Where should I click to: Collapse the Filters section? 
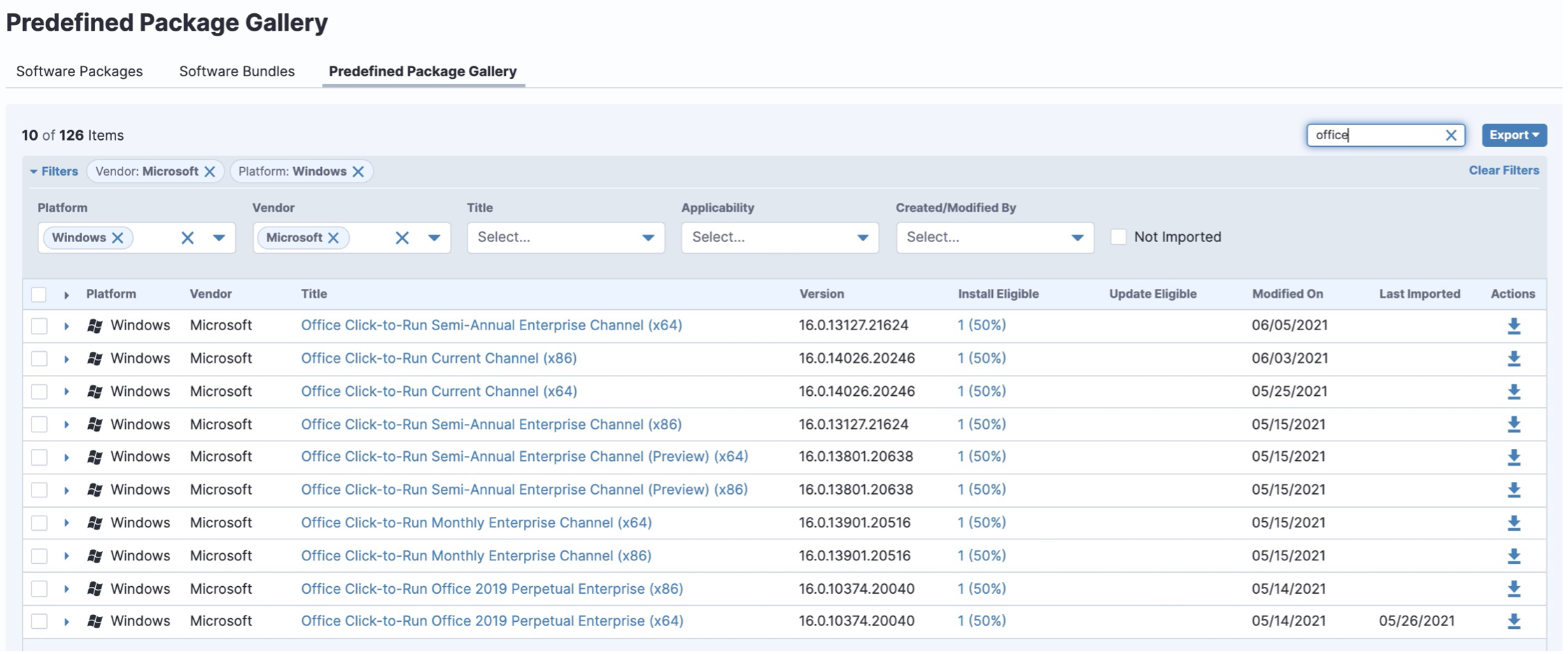pos(54,171)
